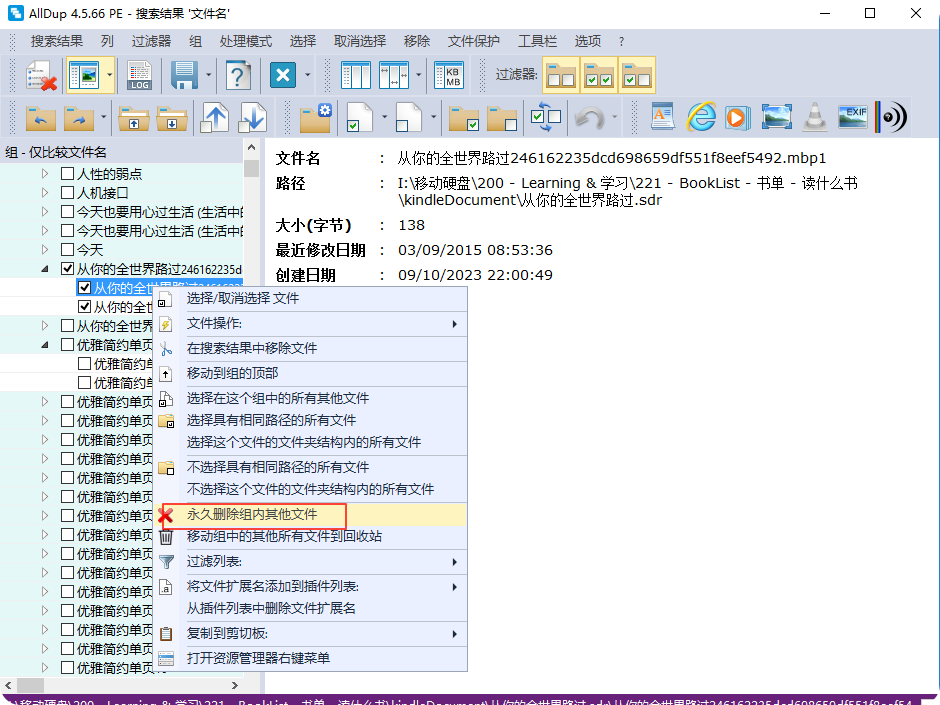Toggle file size display between KB and MB
940x705 pixels.
448,75
